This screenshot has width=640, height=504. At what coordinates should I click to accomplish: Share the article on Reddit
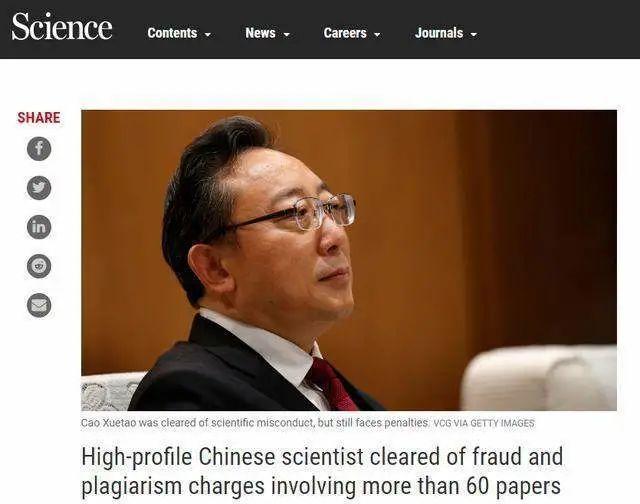(39, 266)
